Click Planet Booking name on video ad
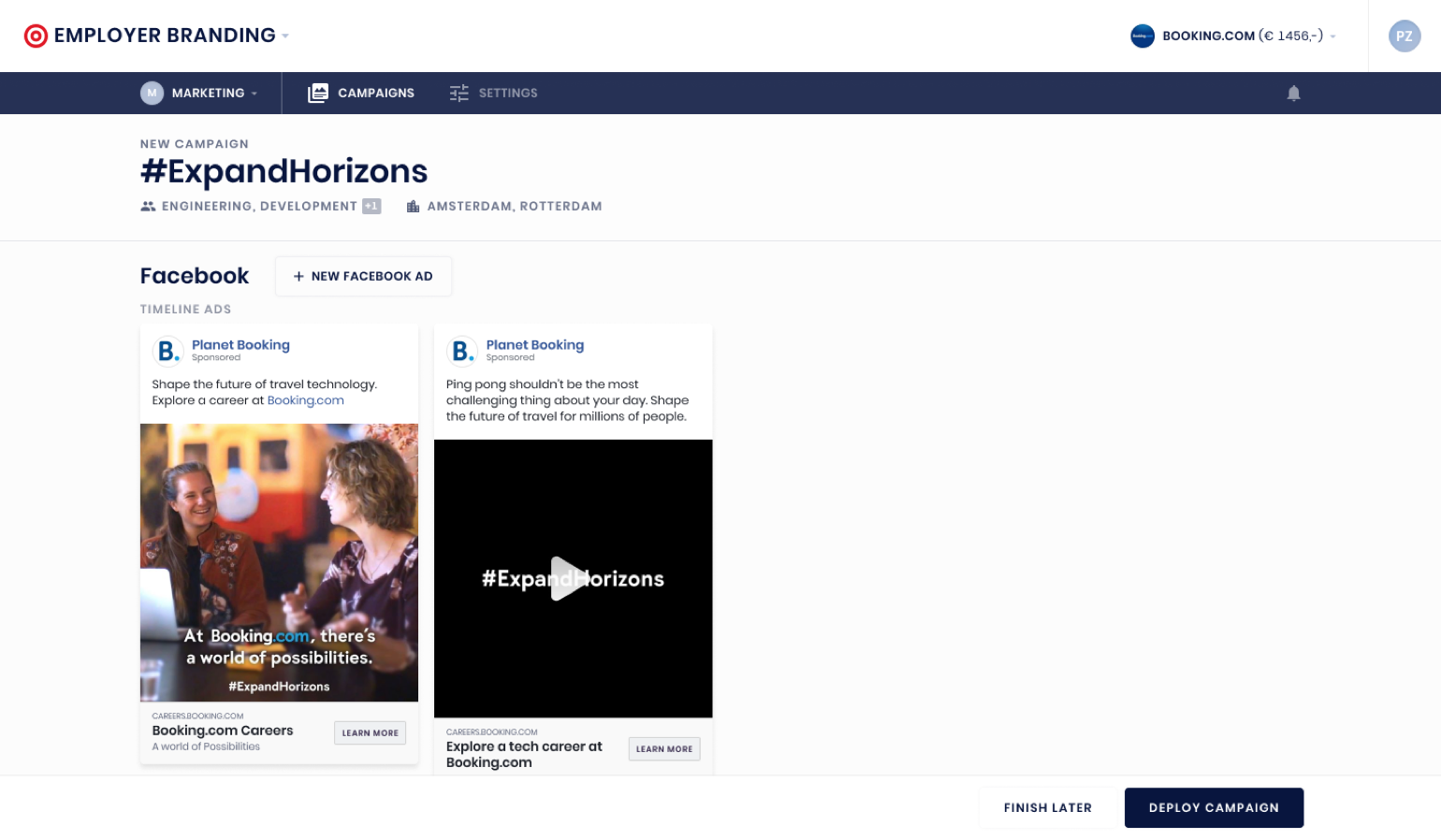The image size is (1441, 840). 534,344
